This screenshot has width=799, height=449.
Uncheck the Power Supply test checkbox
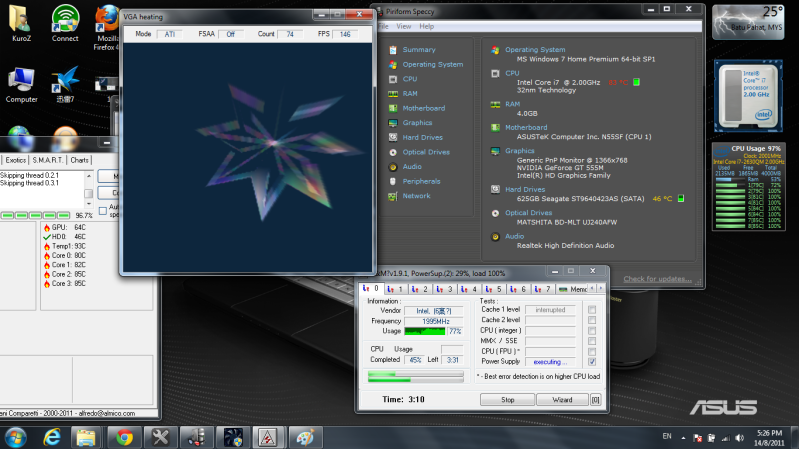[593, 362]
